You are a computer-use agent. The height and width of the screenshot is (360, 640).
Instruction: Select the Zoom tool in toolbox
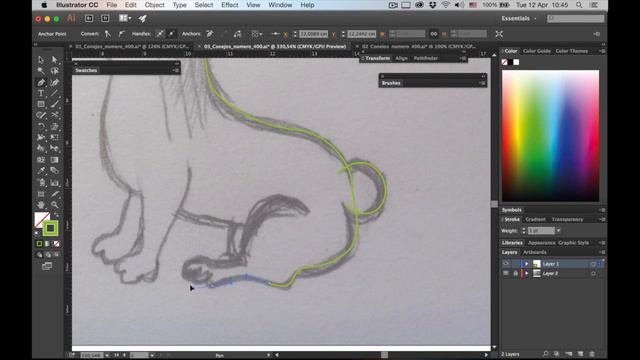point(55,204)
